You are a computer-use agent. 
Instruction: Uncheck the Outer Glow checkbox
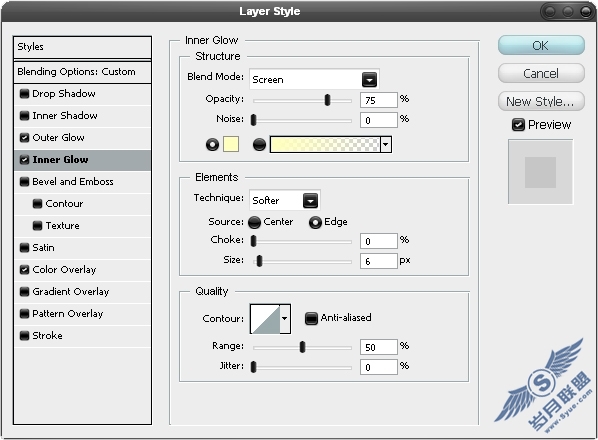(24, 138)
